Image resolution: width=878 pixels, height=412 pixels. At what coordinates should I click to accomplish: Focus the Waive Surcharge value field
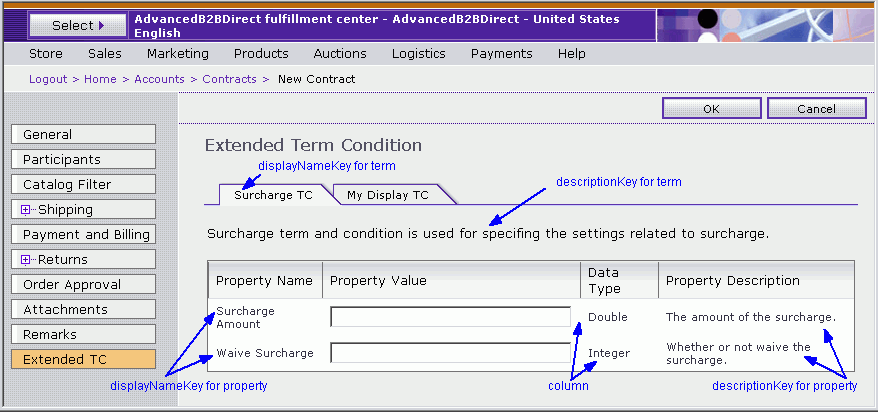[450, 353]
